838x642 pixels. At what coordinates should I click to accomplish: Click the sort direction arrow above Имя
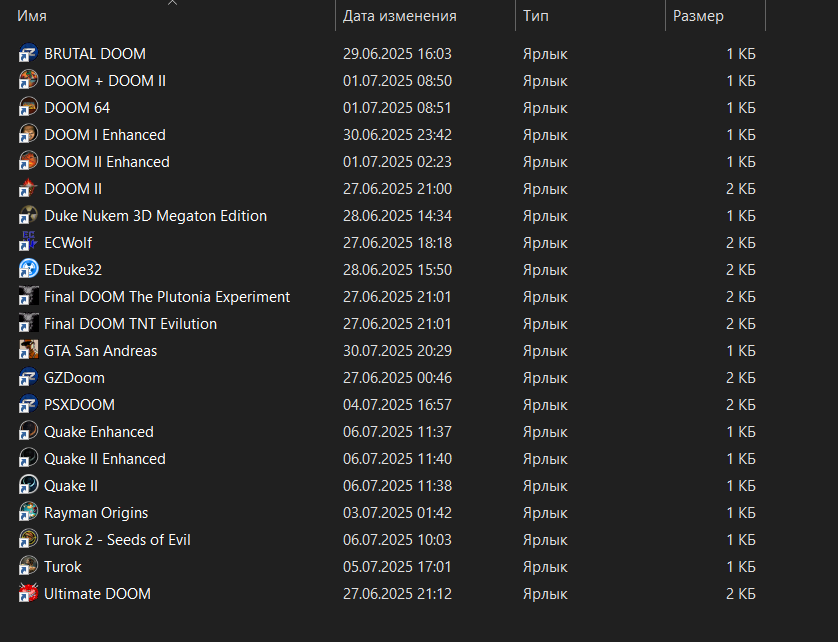point(172,3)
